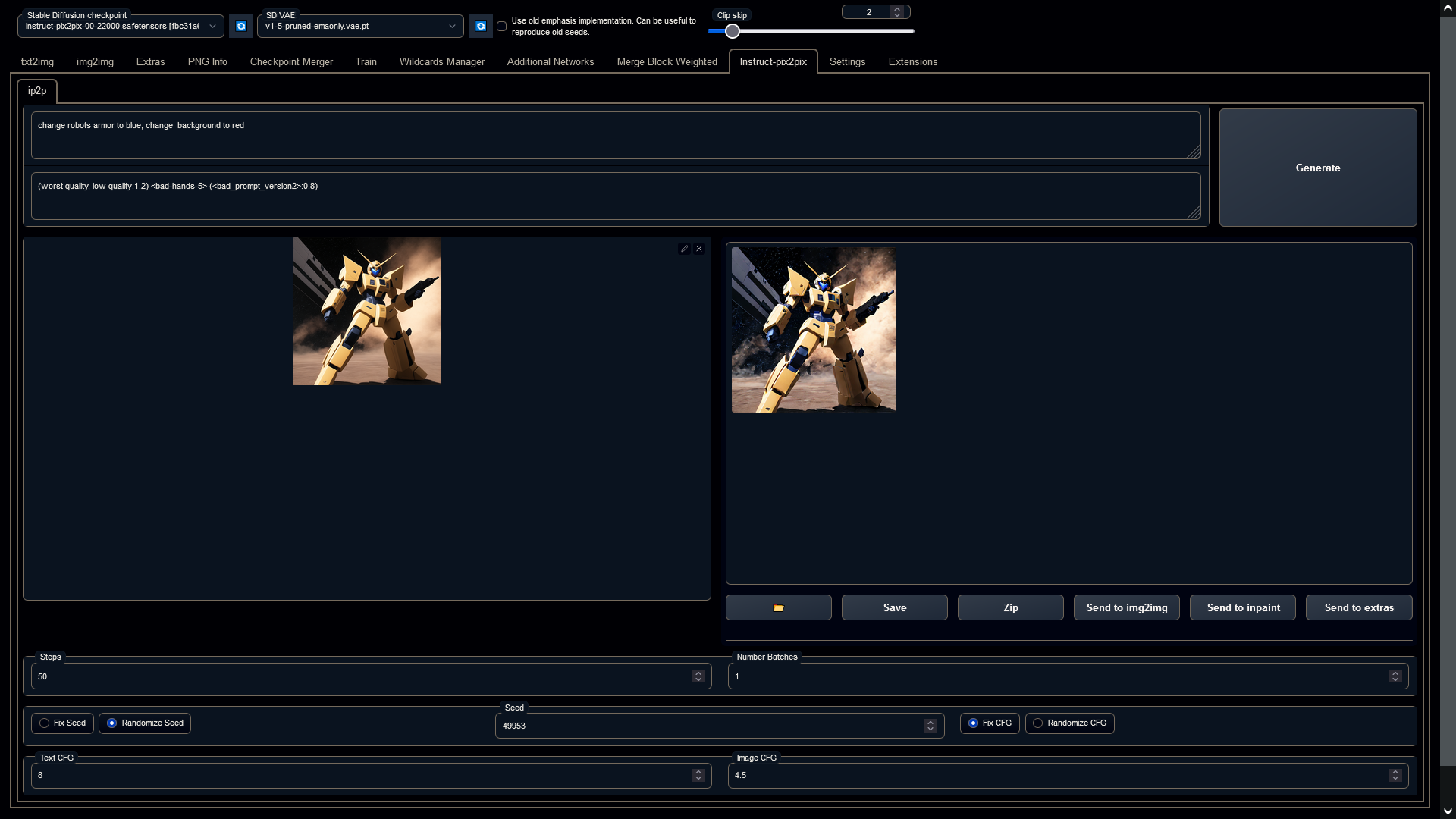
Task: Open the Merge Block Weighted tab
Action: coord(667,62)
